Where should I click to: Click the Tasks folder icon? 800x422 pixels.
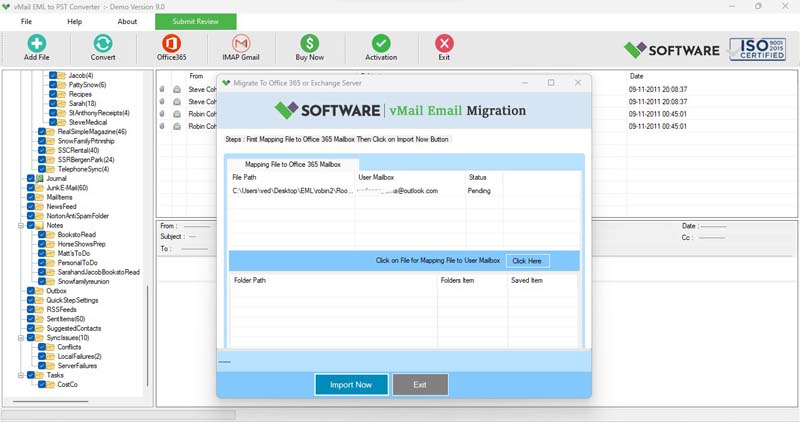[40, 375]
